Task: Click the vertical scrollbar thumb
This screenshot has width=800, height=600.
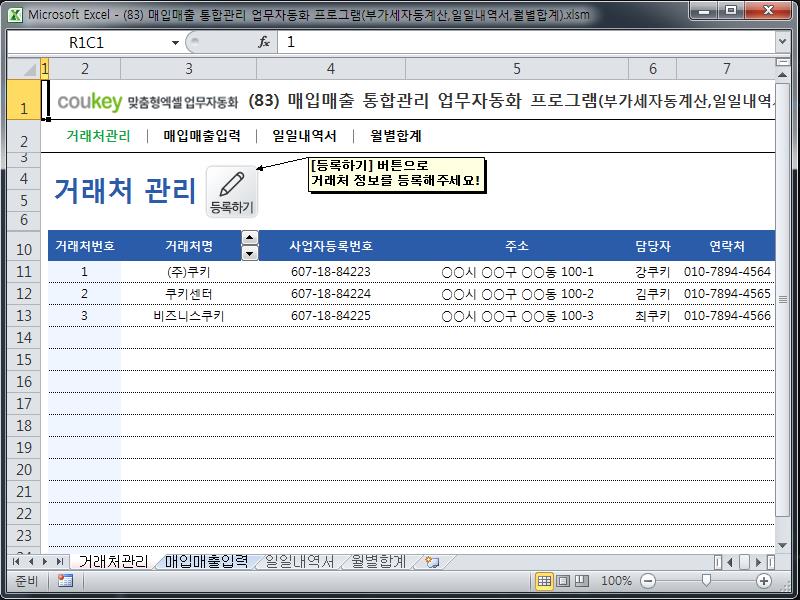Action: [x=783, y=299]
